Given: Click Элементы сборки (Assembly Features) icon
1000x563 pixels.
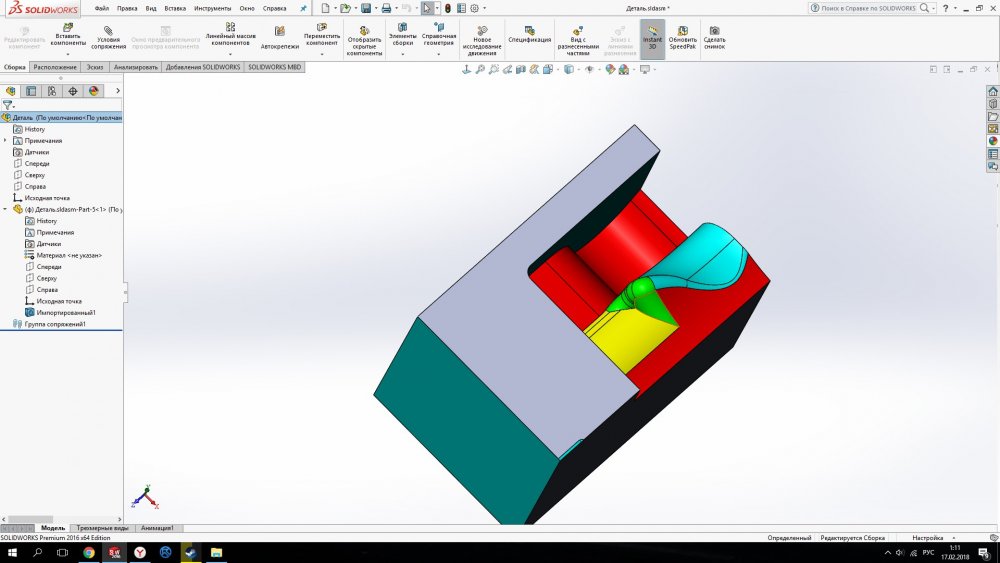Looking at the screenshot, I should tap(402, 27).
